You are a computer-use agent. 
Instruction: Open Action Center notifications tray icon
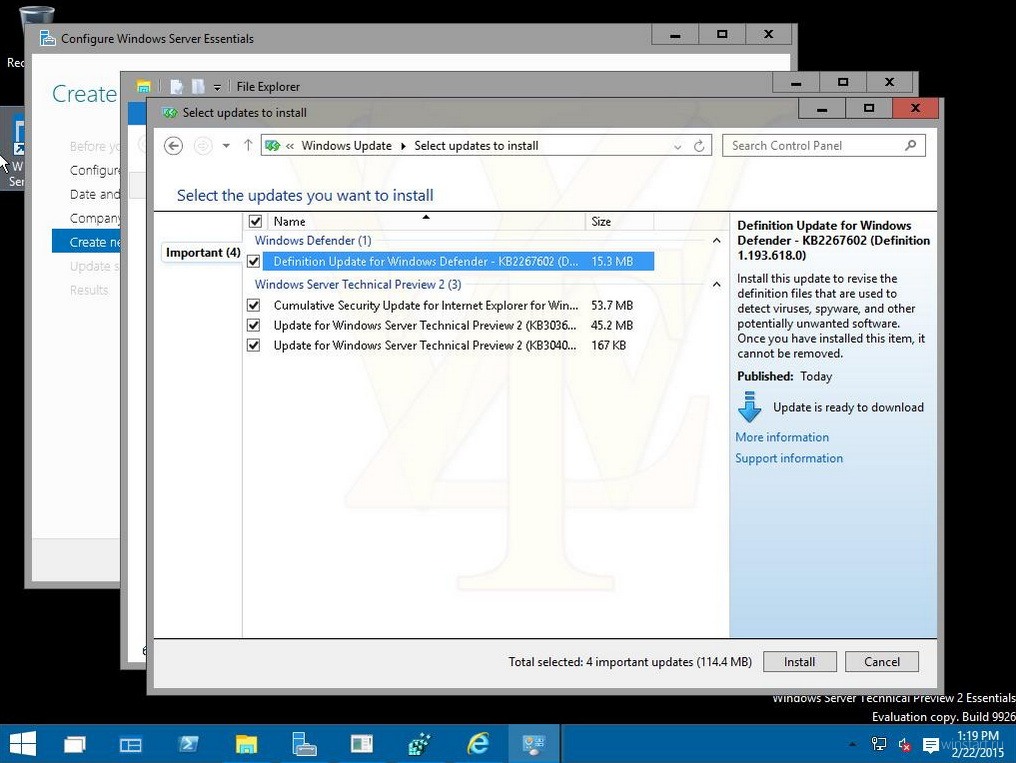point(930,746)
